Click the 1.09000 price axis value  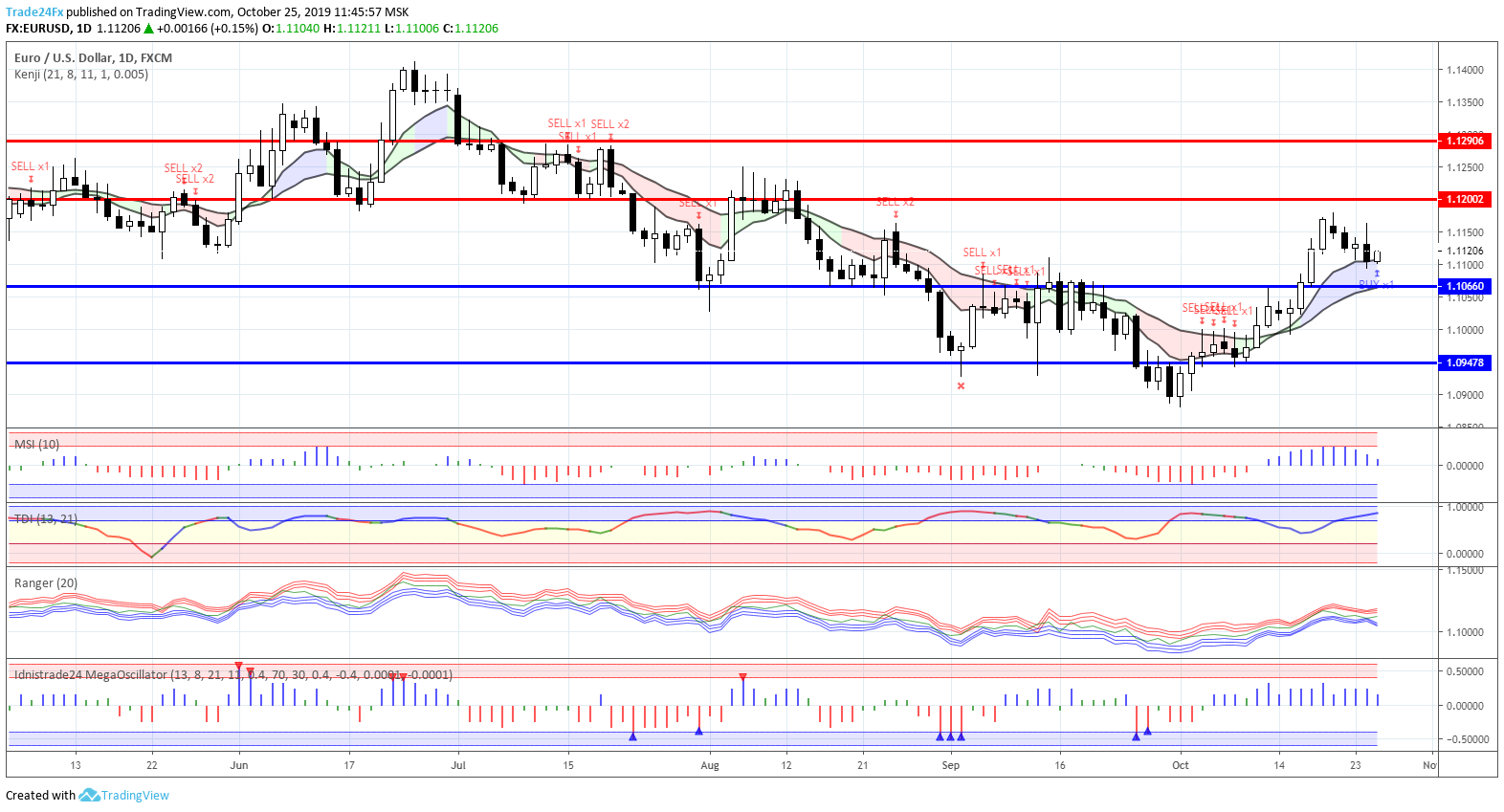pyautogui.click(x=1465, y=394)
